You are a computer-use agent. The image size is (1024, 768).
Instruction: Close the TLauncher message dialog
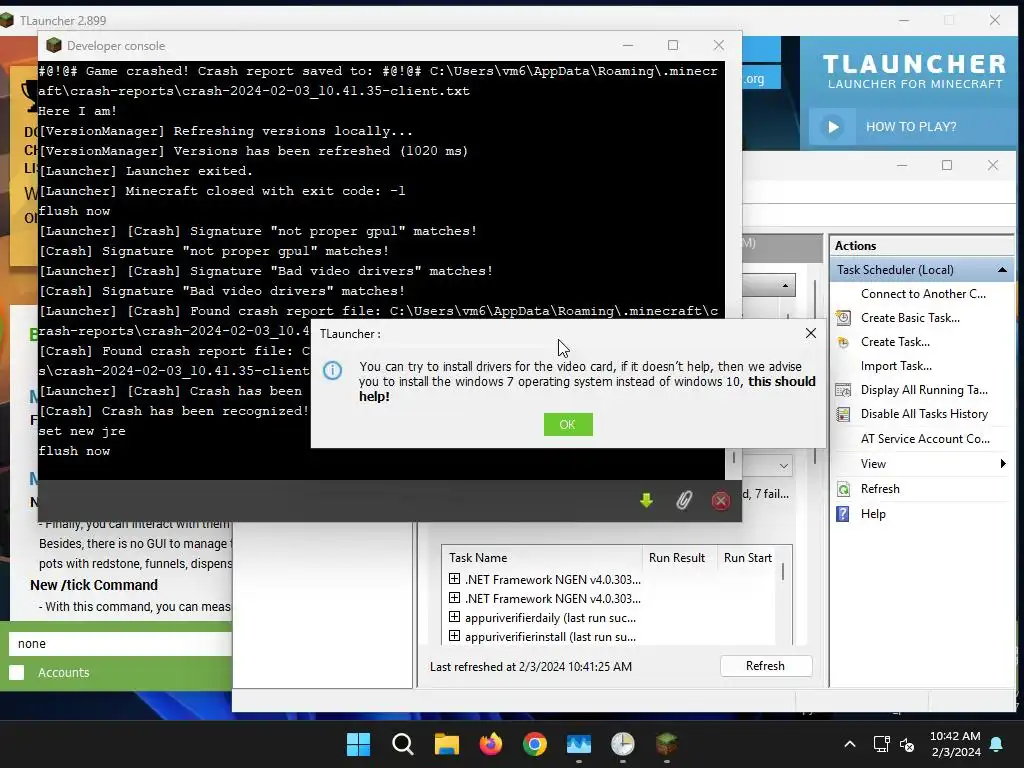coord(810,333)
